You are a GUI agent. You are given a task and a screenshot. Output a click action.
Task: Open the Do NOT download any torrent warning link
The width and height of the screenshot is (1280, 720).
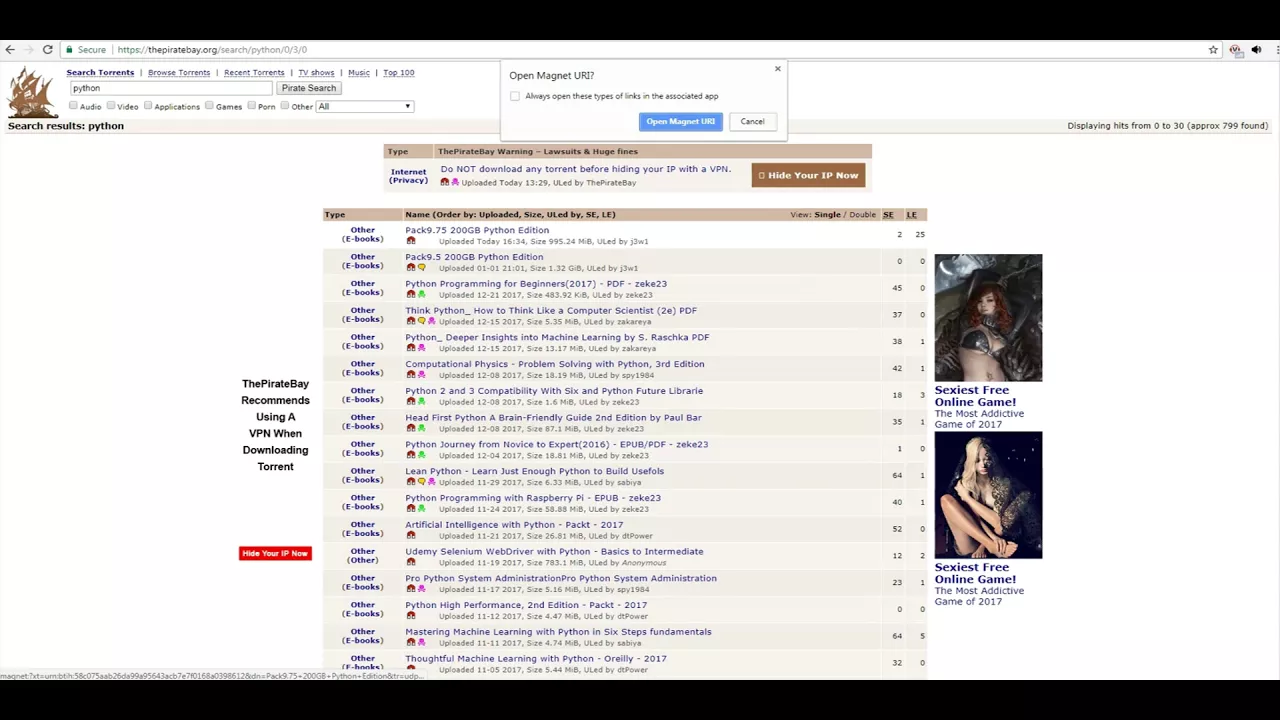585,169
